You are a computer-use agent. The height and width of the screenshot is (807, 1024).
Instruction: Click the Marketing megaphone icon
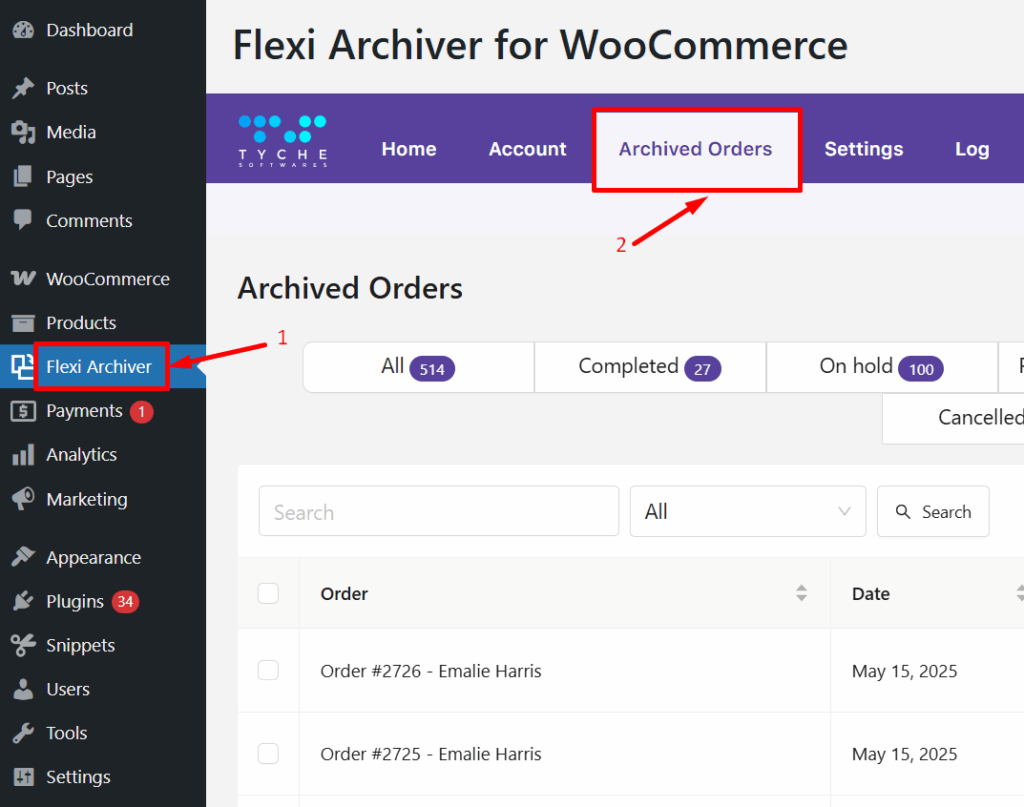click(23, 499)
